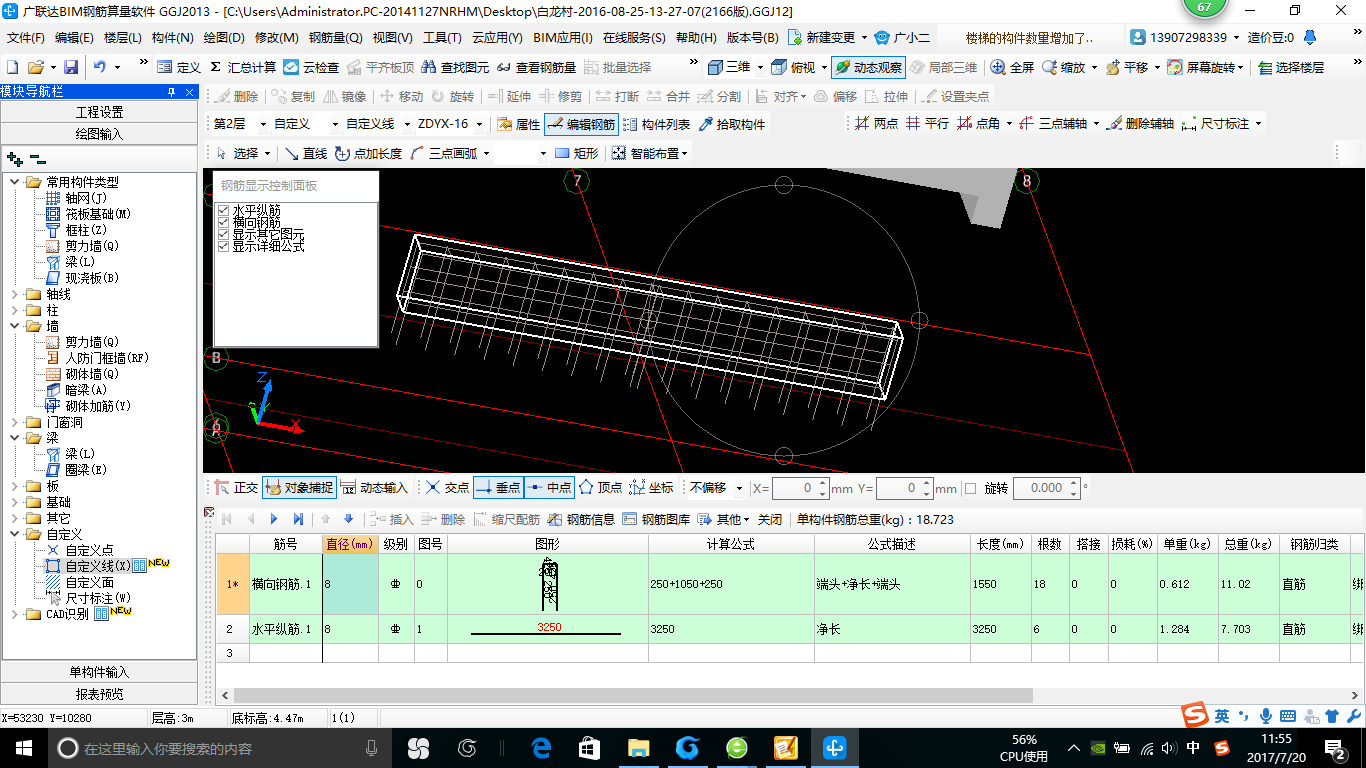The image size is (1366, 768).
Task: Use 拾取构件 pick component tool
Action: [x=732, y=124]
